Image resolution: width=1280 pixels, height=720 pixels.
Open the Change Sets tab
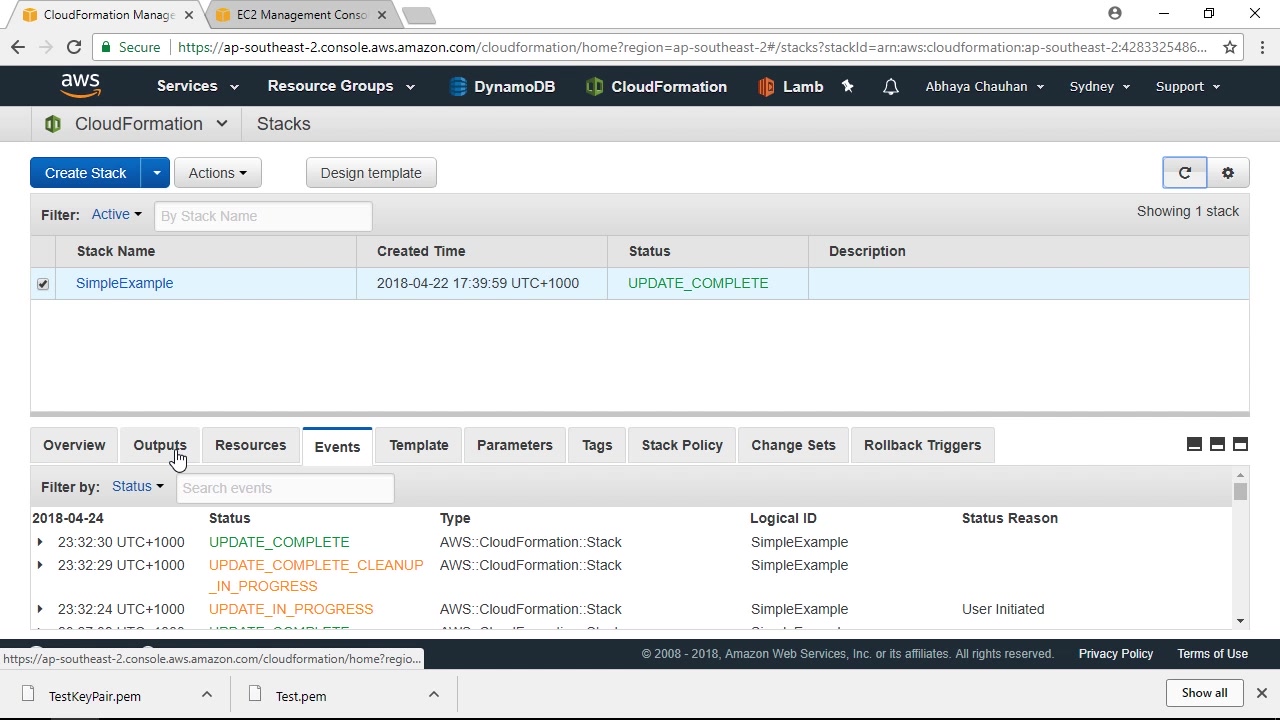coord(793,446)
